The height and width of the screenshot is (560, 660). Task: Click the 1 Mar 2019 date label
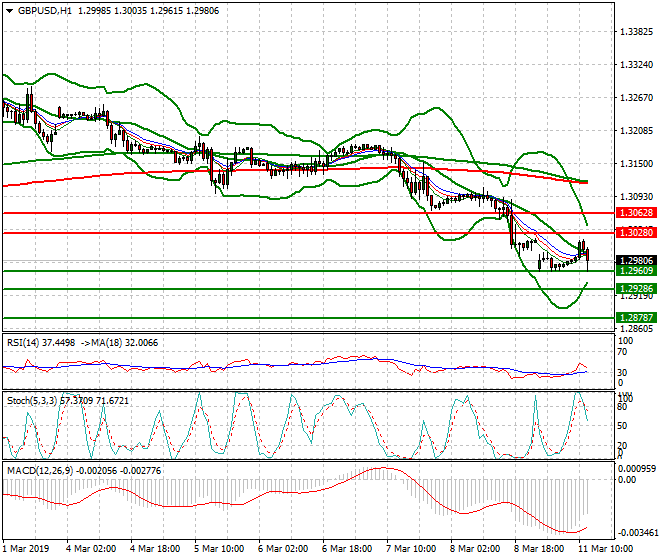click(x=28, y=549)
